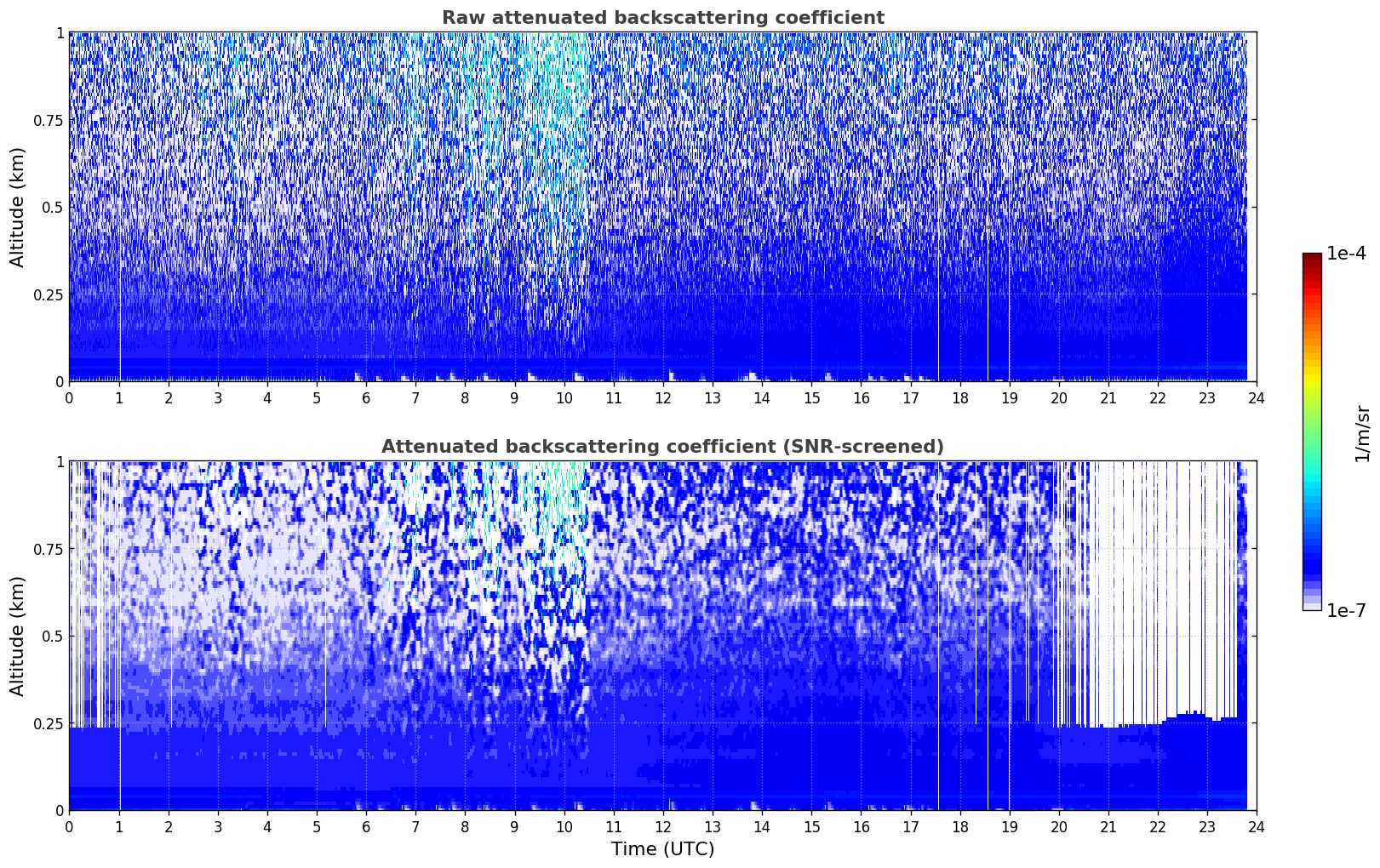Click the 'Raw attenuated backscattering coefficient' title
This screenshot has width=1380, height=868.
pyautogui.click(x=662, y=18)
